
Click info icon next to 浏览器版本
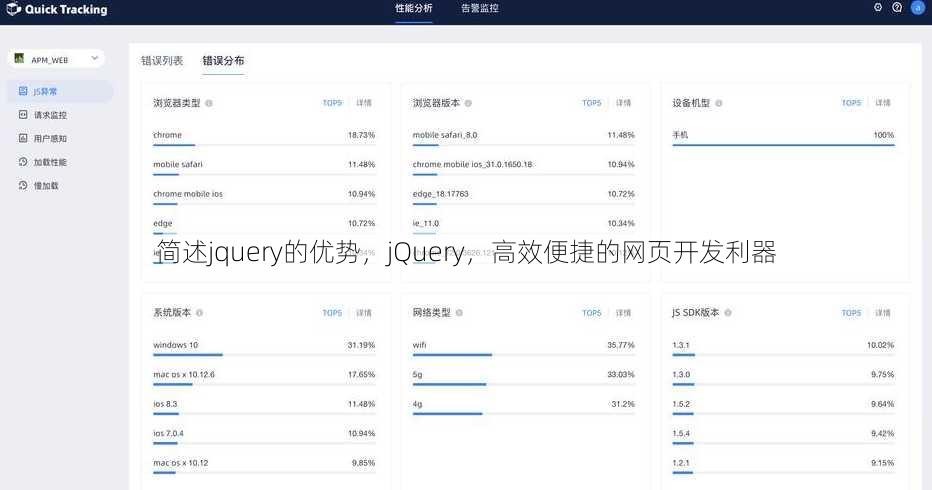coord(468,103)
